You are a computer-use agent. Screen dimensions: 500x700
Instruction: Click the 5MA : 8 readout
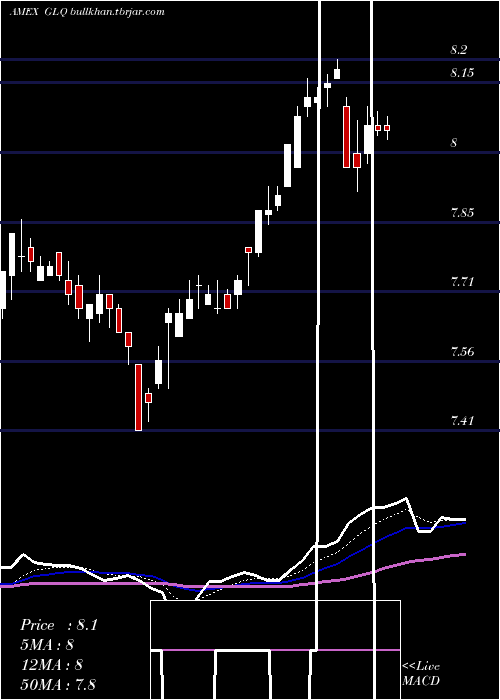(x=47, y=644)
